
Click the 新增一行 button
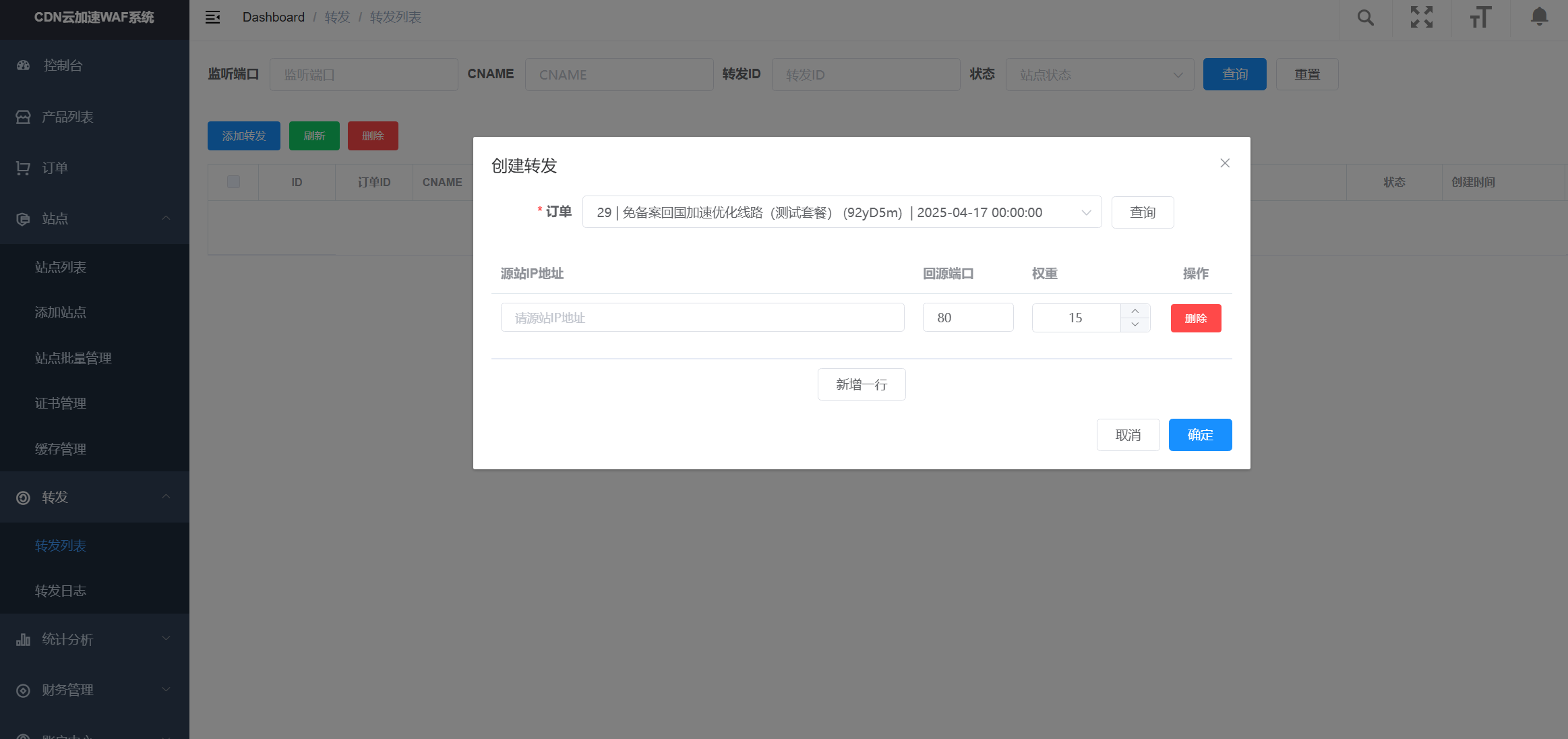click(x=861, y=384)
